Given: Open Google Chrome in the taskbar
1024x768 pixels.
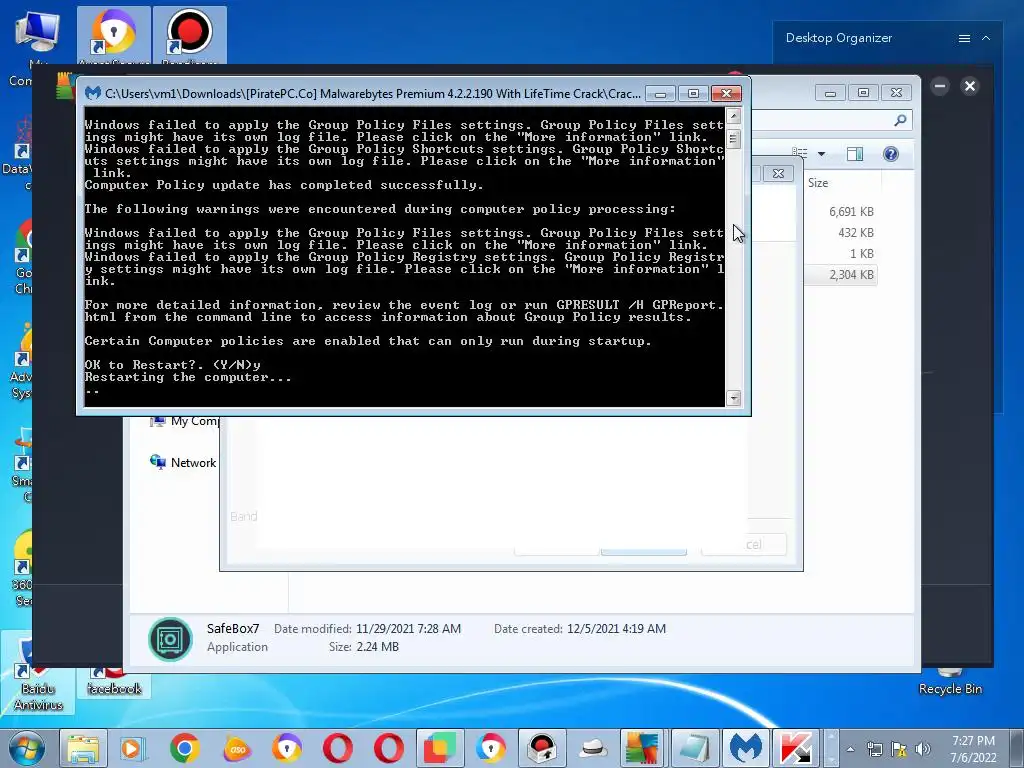Looking at the screenshot, I should (185, 748).
